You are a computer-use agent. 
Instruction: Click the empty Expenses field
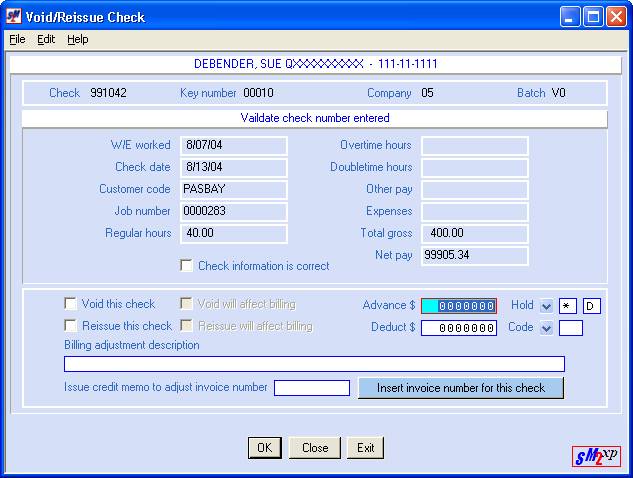[x=475, y=212]
